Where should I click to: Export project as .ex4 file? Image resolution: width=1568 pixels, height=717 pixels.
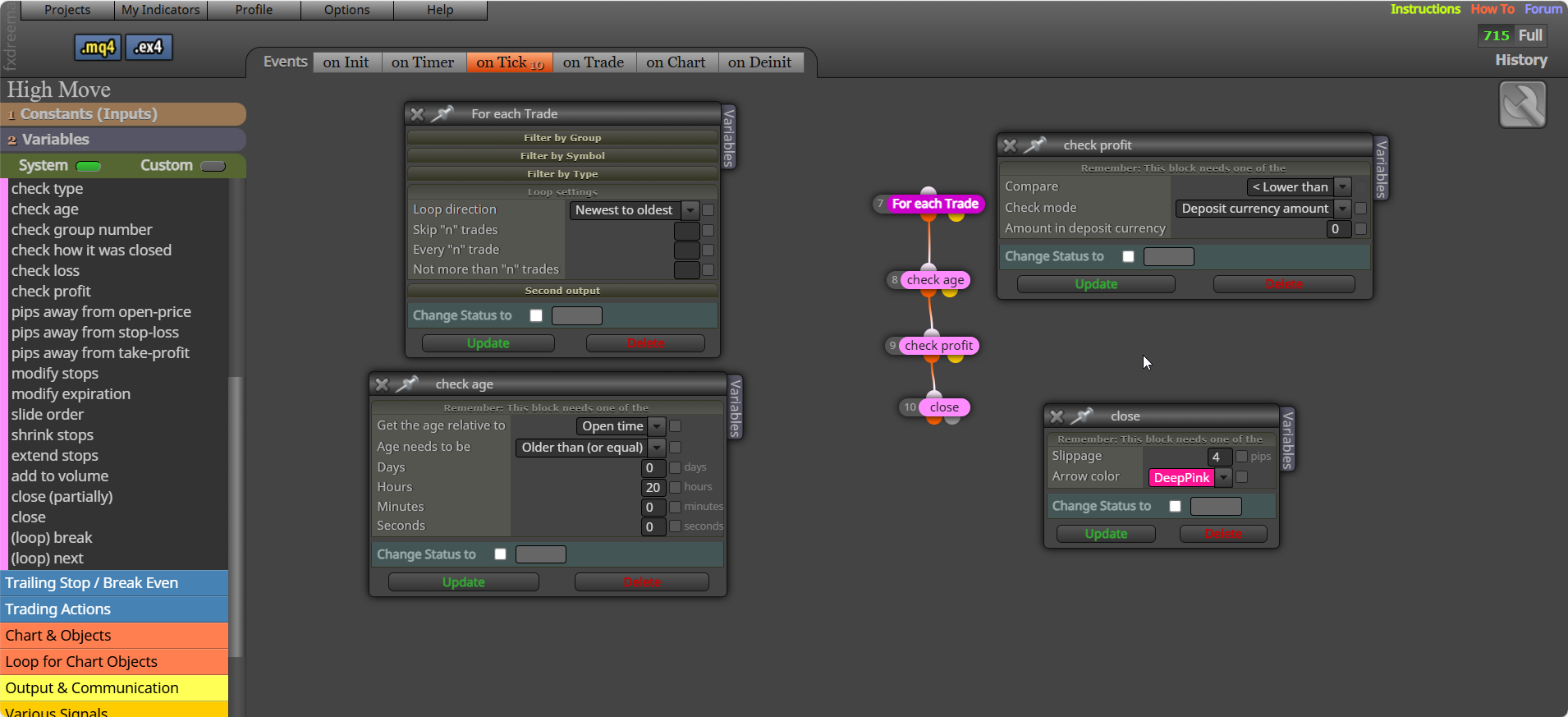pyautogui.click(x=149, y=48)
